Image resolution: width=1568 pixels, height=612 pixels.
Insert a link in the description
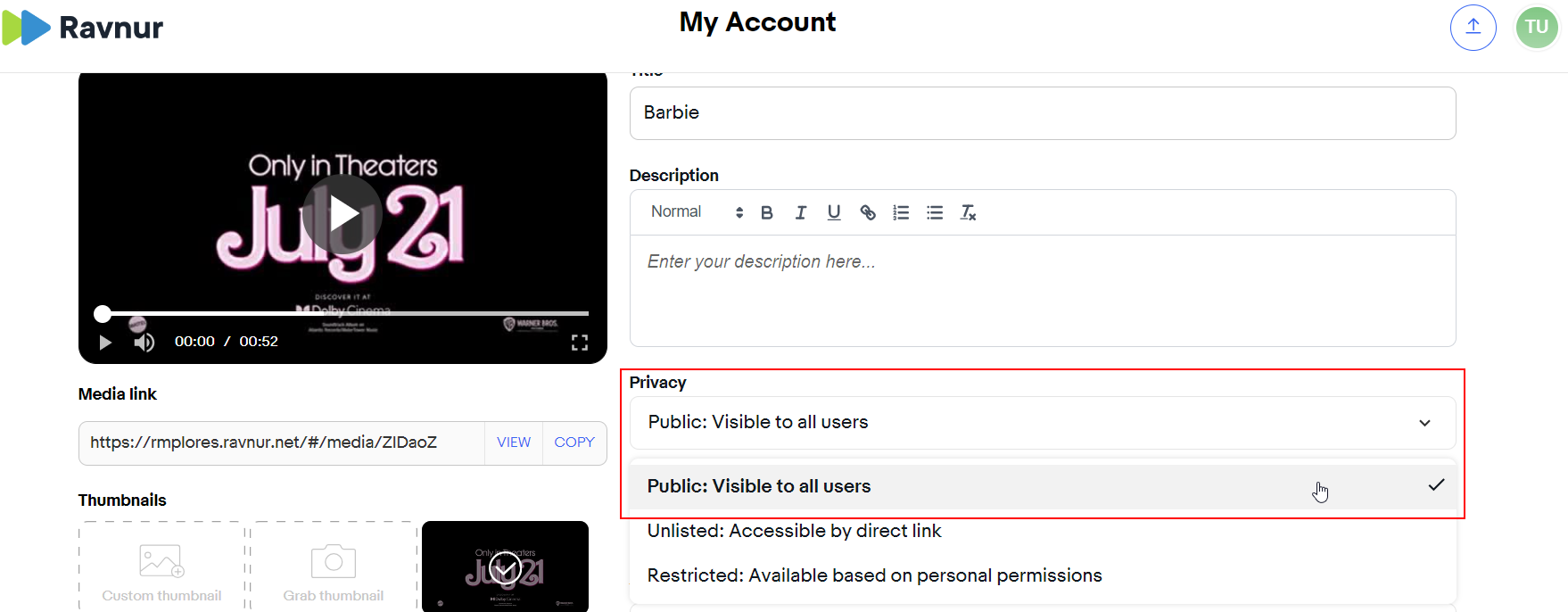click(868, 212)
